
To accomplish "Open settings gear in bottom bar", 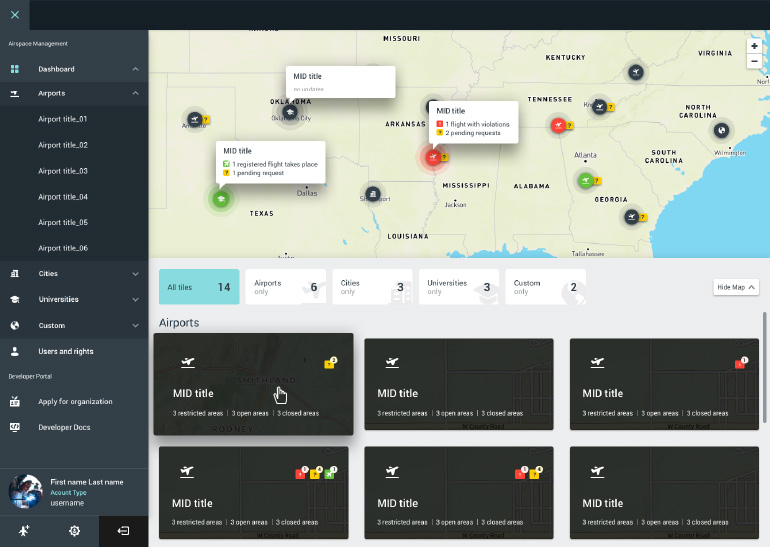I will pos(74,531).
